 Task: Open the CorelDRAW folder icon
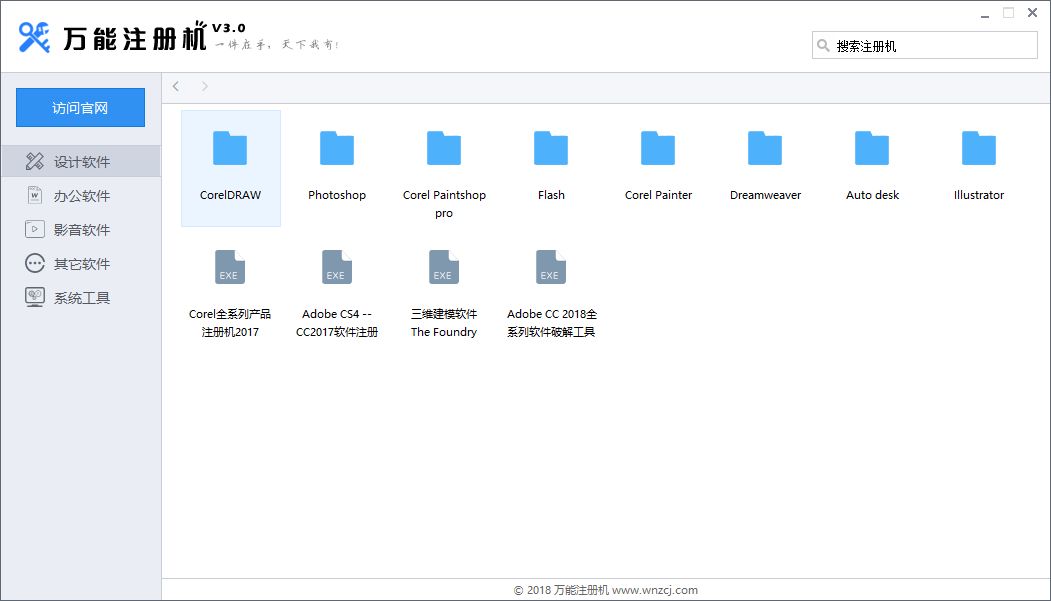pyautogui.click(x=230, y=148)
